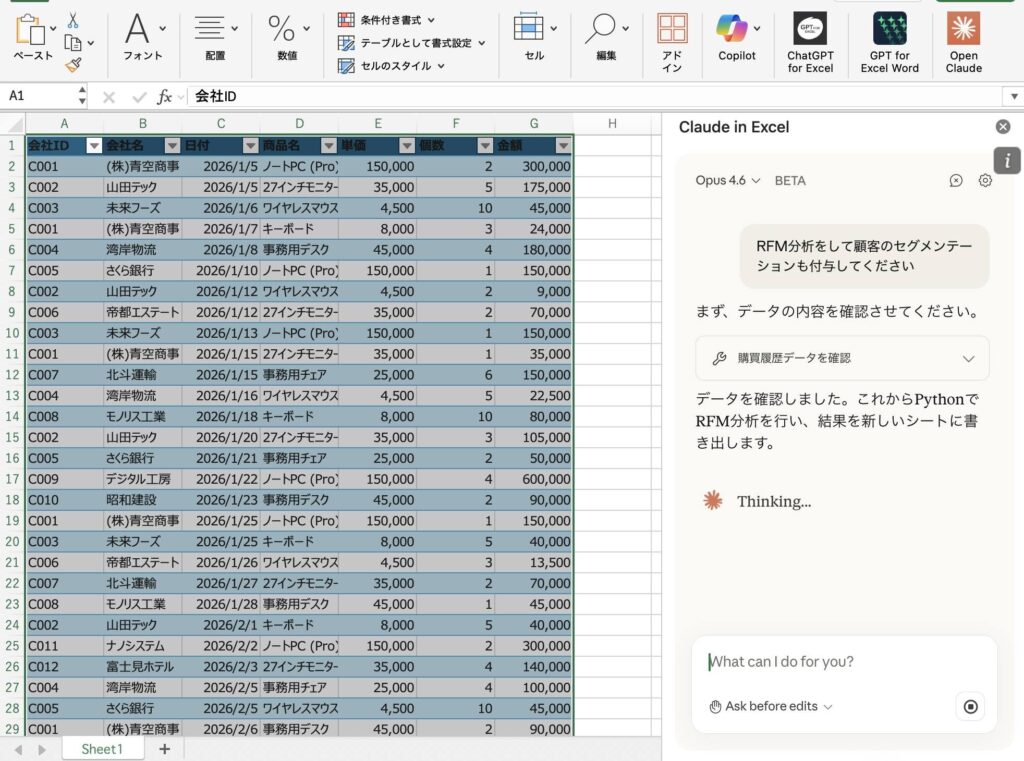This screenshot has height=761, width=1024.
Task: Click the info button on panel edge
Action: pyautogui.click(x=1007, y=160)
